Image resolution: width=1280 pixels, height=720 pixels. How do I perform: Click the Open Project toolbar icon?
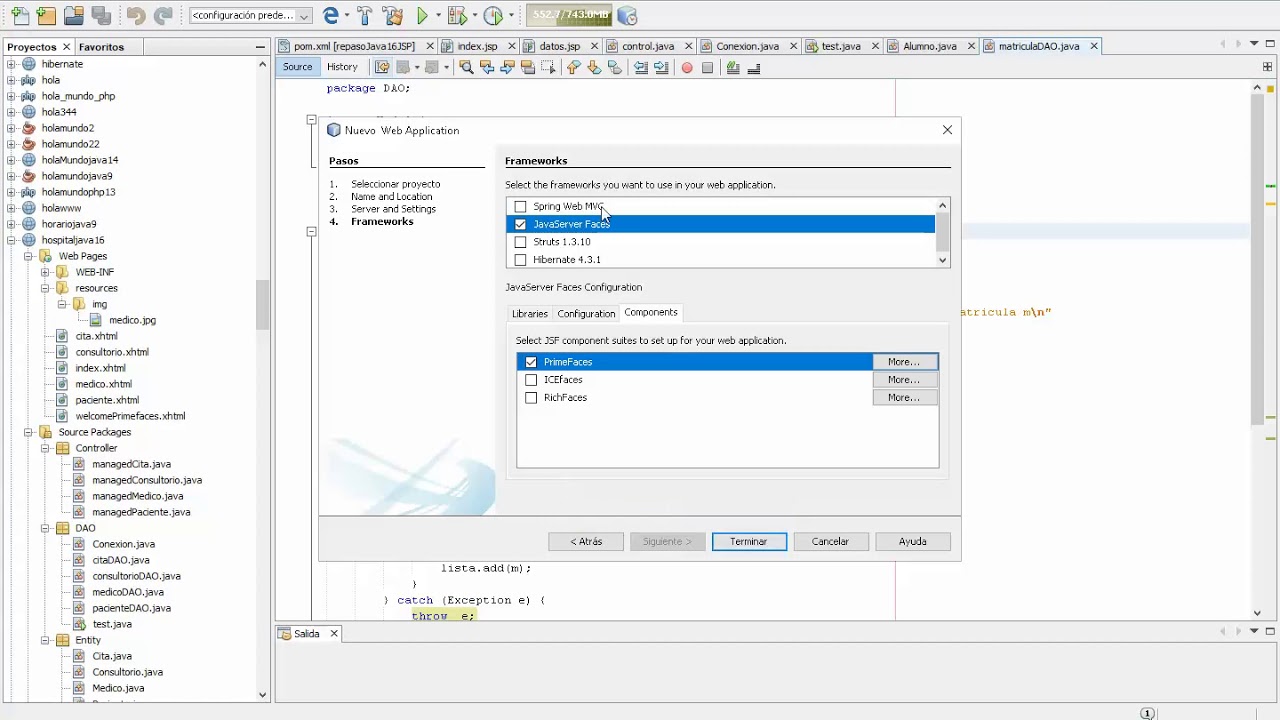(74, 15)
